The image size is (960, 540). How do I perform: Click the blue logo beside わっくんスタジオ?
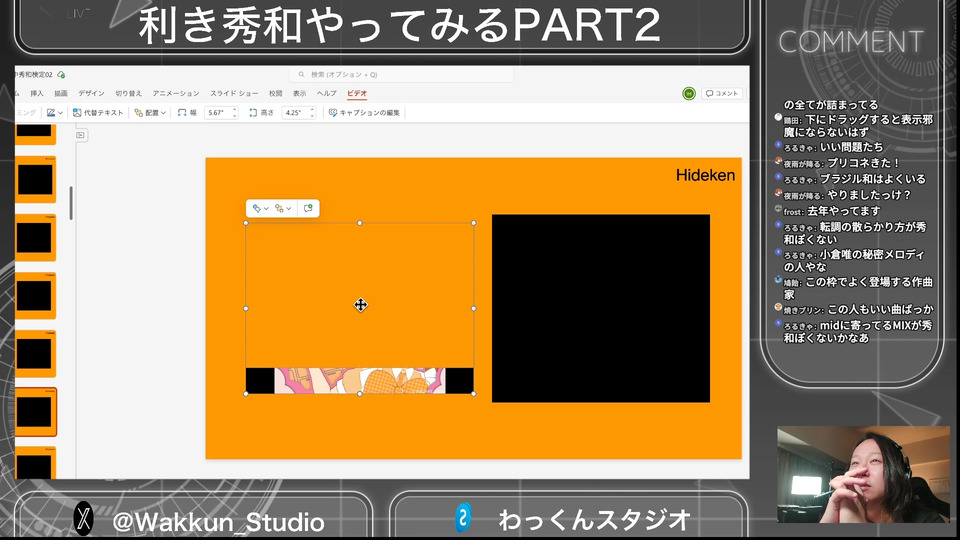pos(463,518)
